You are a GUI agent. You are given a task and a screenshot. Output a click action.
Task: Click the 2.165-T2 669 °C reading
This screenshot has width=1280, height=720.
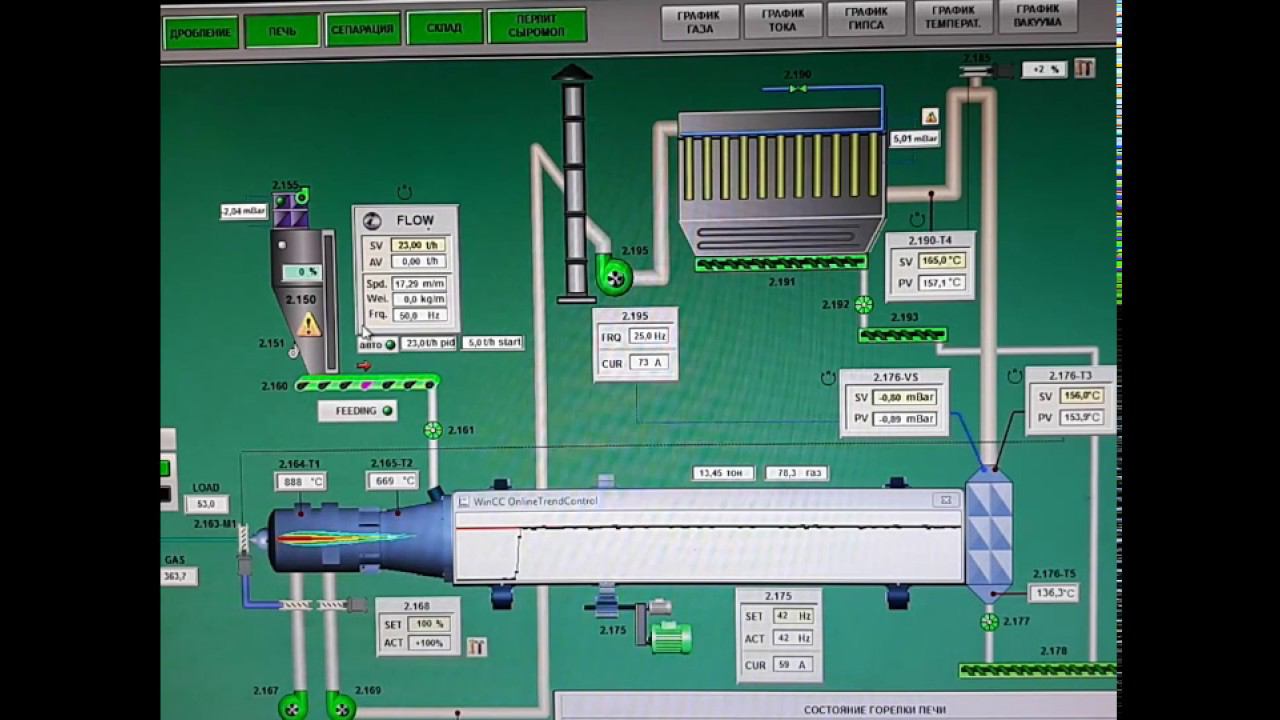tap(393, 481)
